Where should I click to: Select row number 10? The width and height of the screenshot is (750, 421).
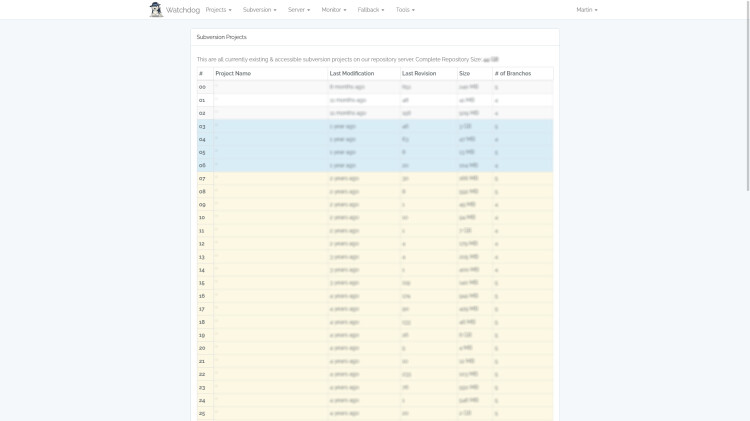pos(375,218)
